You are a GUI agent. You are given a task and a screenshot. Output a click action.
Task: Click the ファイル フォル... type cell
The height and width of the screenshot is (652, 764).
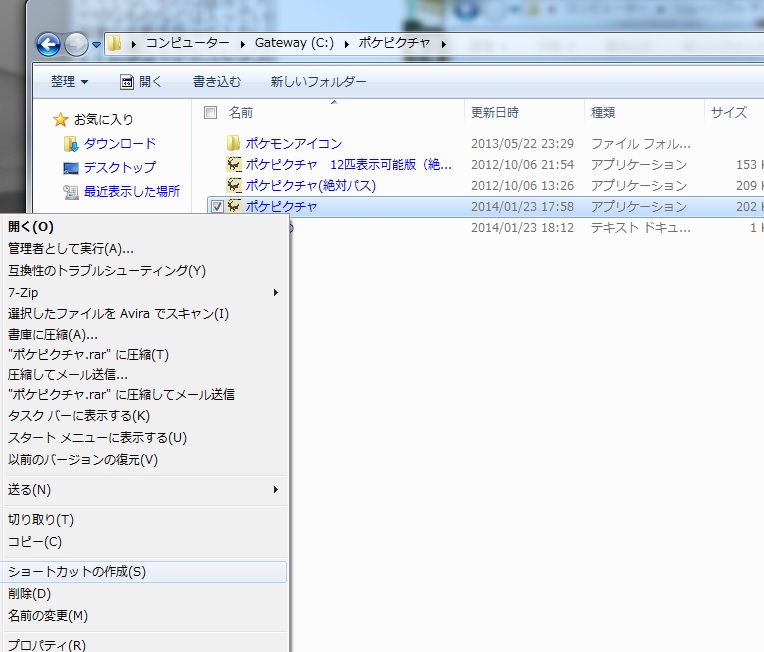coord(641,144)
